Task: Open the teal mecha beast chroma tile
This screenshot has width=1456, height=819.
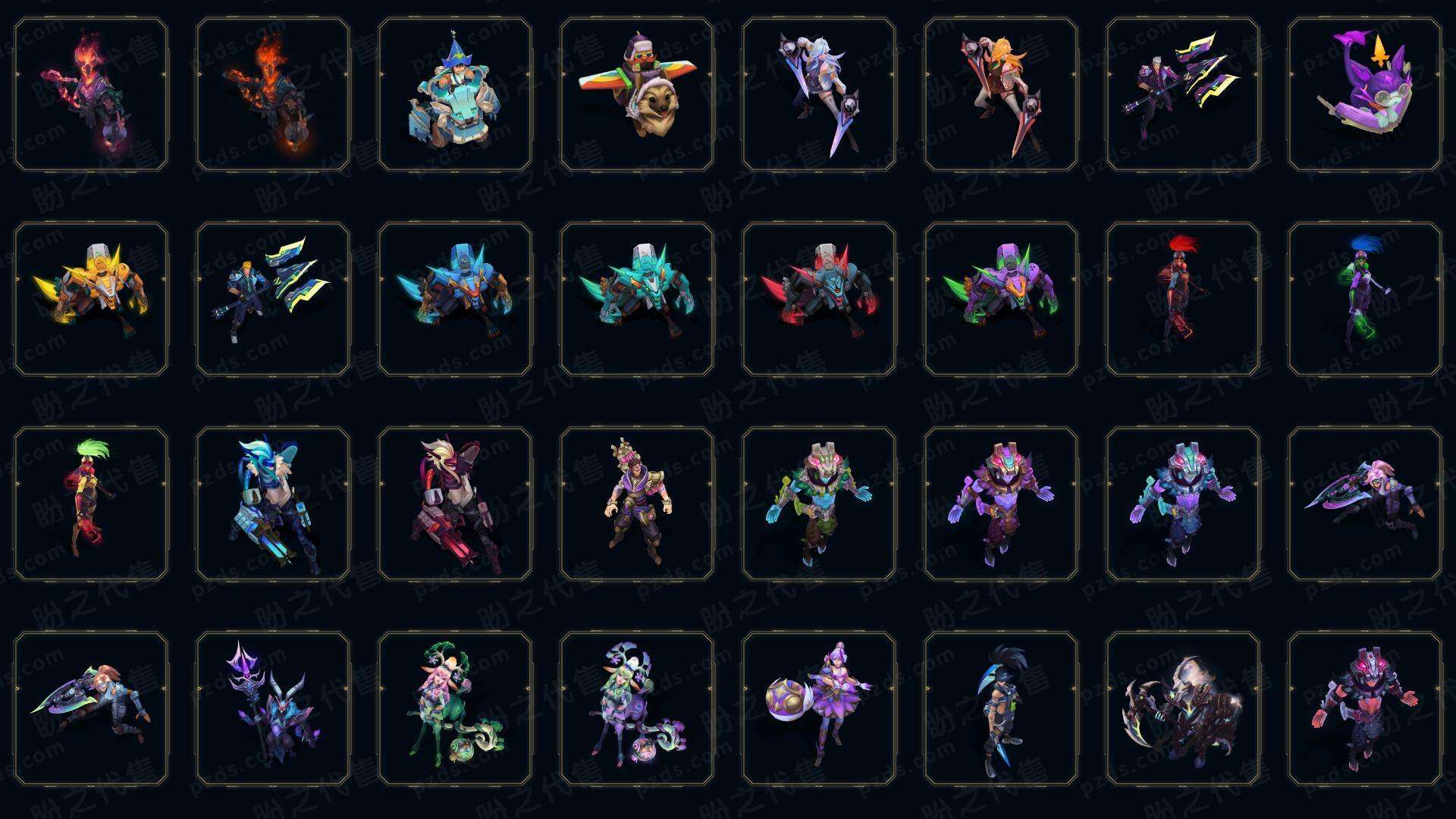Action: 637,299
